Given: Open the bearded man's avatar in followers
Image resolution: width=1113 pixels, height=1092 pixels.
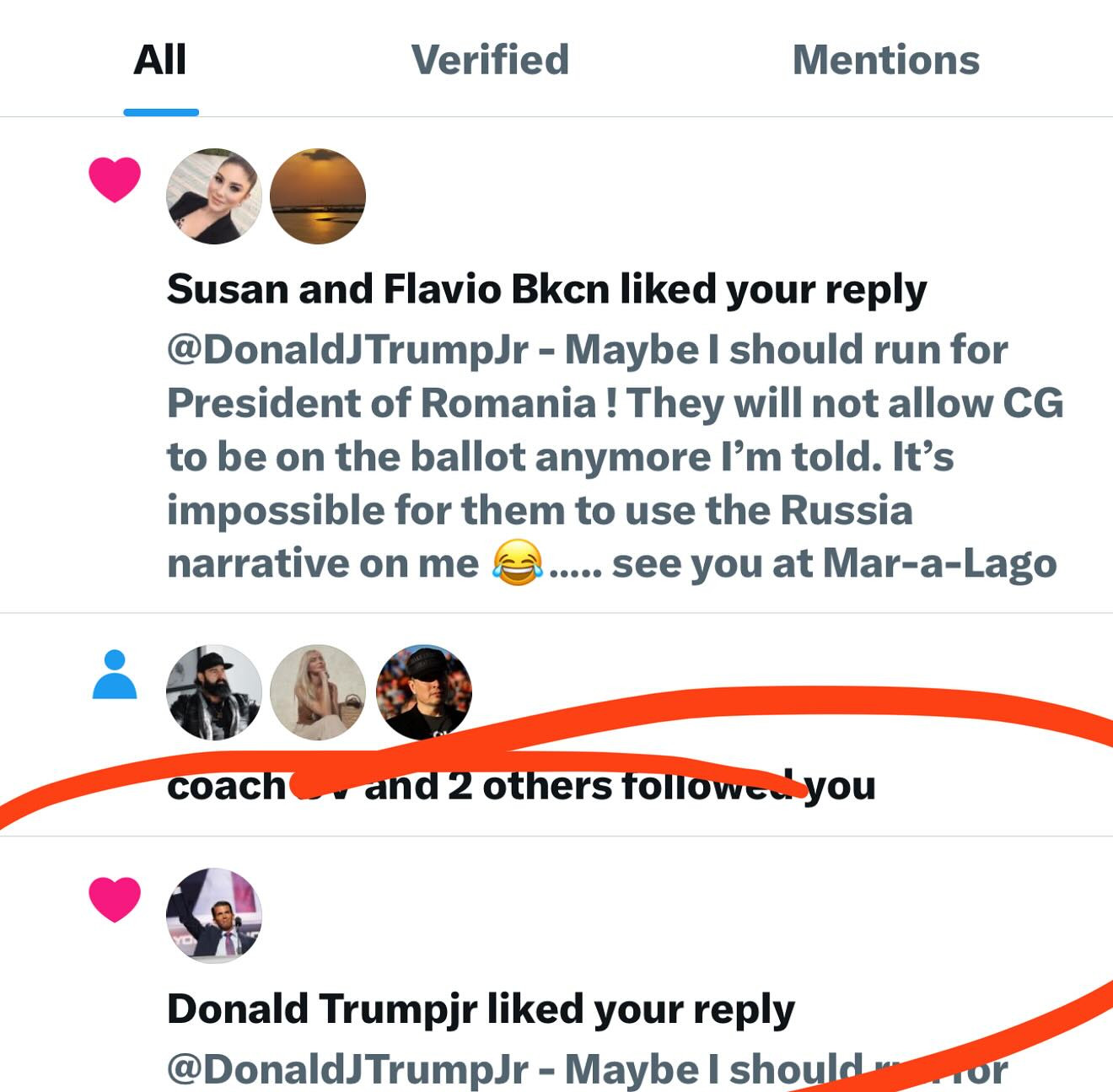Looking at the screenshot, I should pos(214,692).
